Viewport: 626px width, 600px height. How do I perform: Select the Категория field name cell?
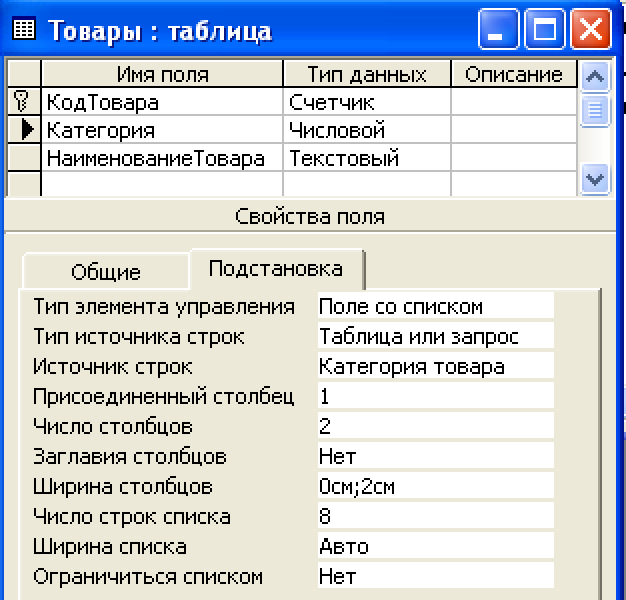(x=162, y=129)
